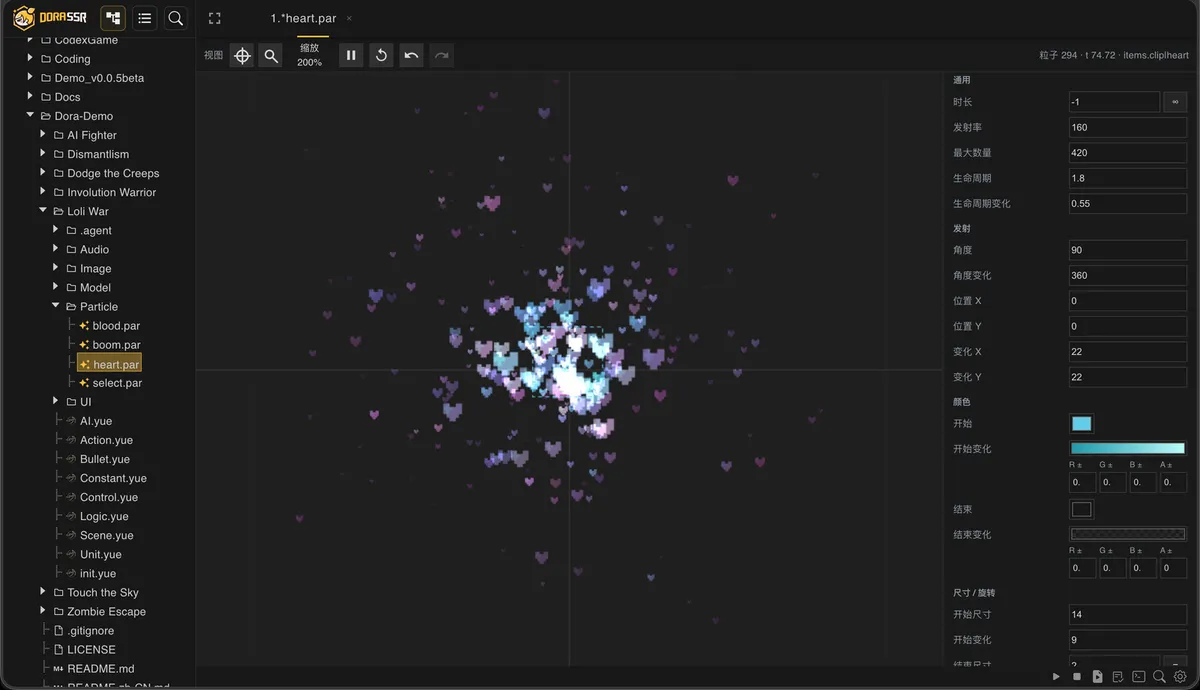Open settings gear in status bar
This screenshot has height=690, width=1200.
pos(1180,677)
